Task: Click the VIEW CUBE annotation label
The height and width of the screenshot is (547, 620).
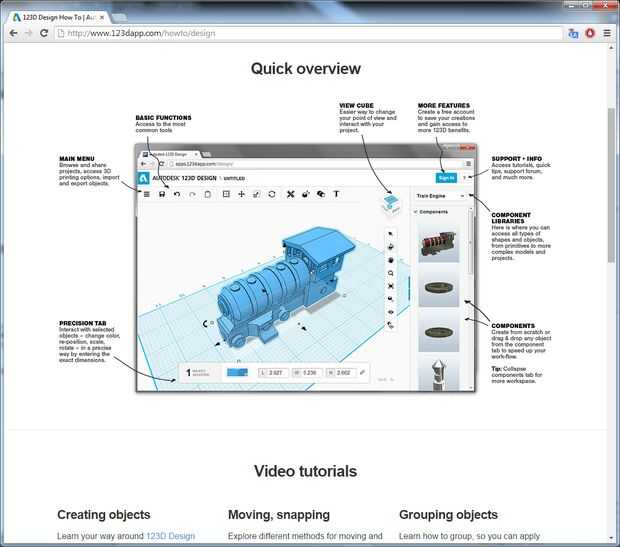Action: (x=356, y=106)
